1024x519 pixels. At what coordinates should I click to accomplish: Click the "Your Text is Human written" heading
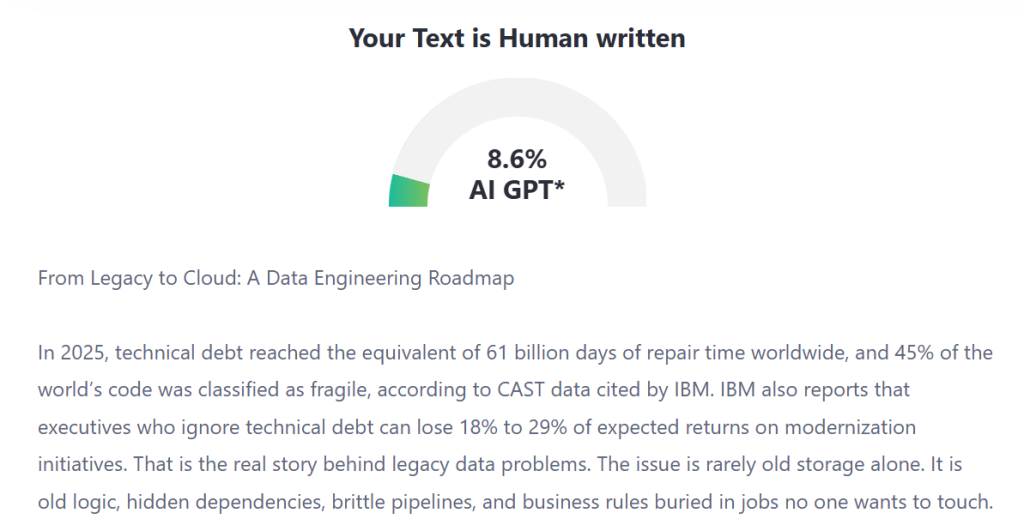click(517, 39)
